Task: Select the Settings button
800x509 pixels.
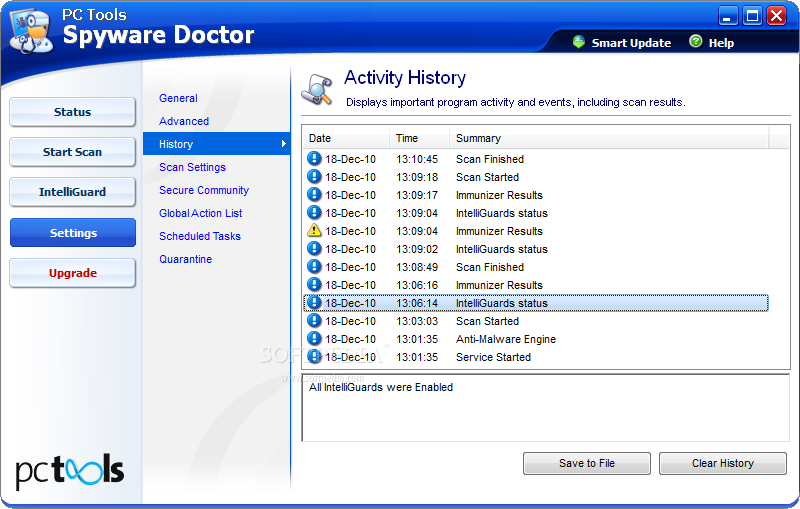Action: pos(72,233)
